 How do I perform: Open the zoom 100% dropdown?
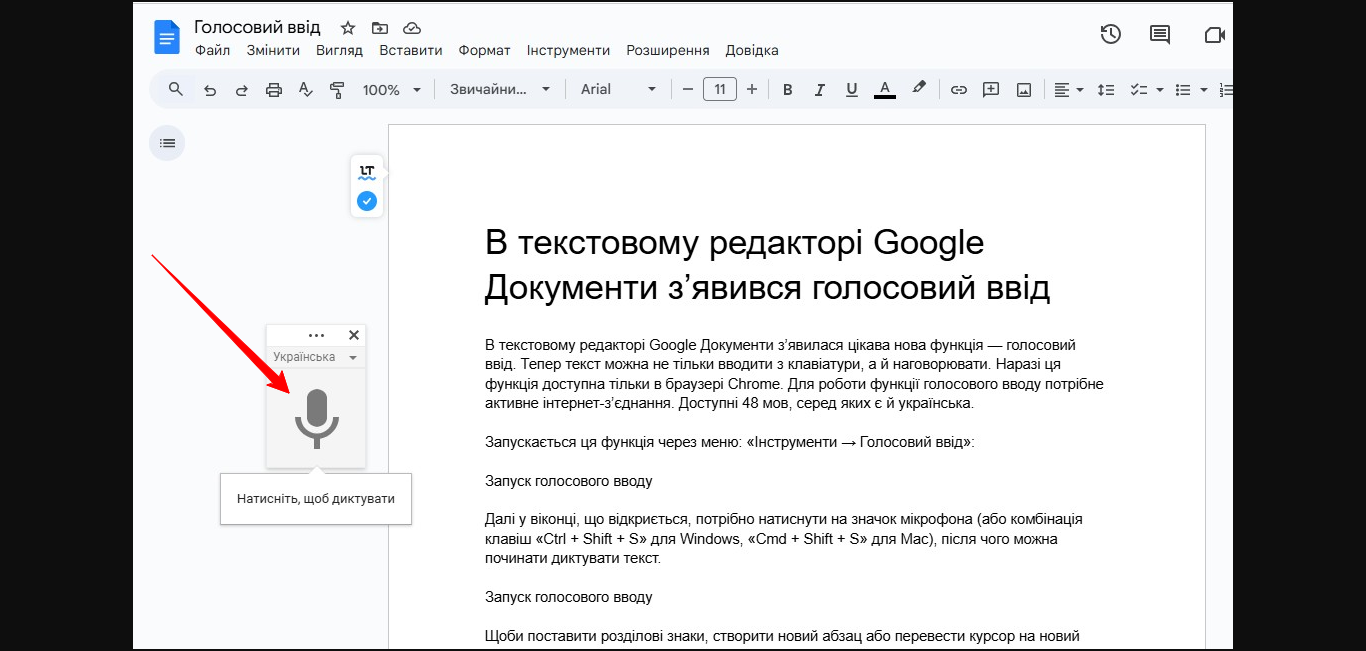(x=391, y=90)
